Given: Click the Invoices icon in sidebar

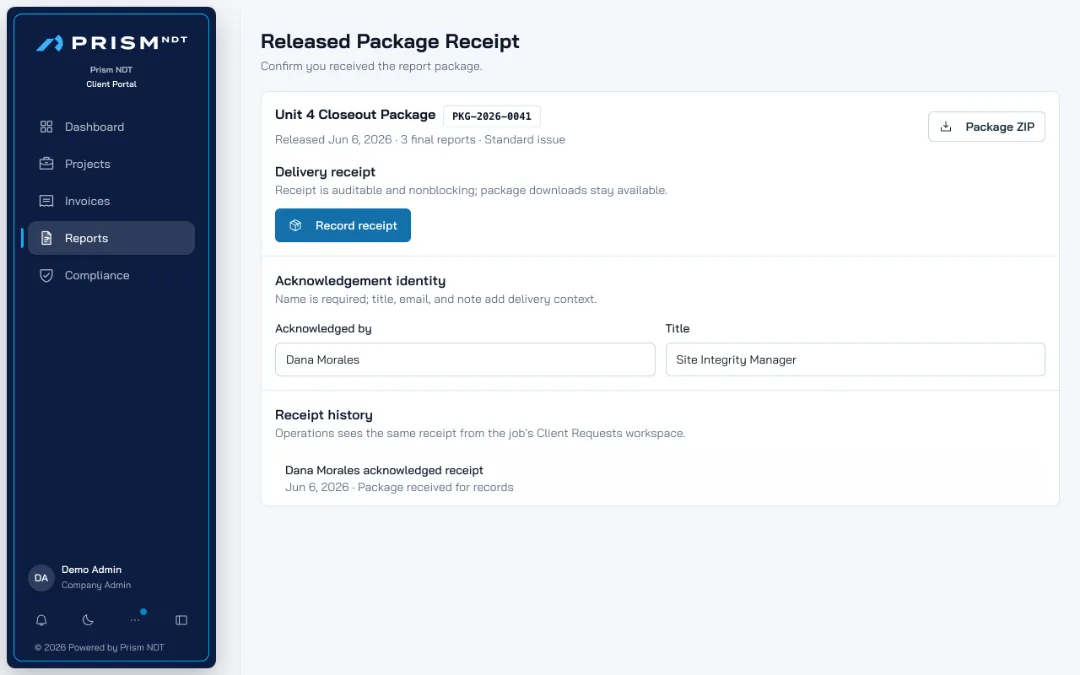Looking at the screenshot, I should (x=46, y=201).
